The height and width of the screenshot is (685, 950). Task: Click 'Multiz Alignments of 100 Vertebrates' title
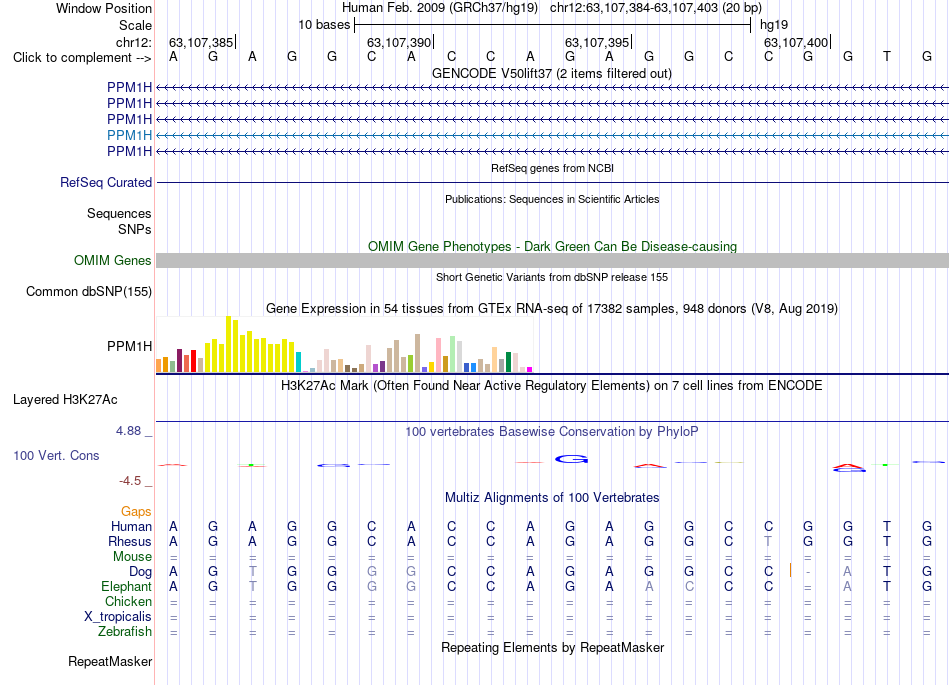coord(552,497)
